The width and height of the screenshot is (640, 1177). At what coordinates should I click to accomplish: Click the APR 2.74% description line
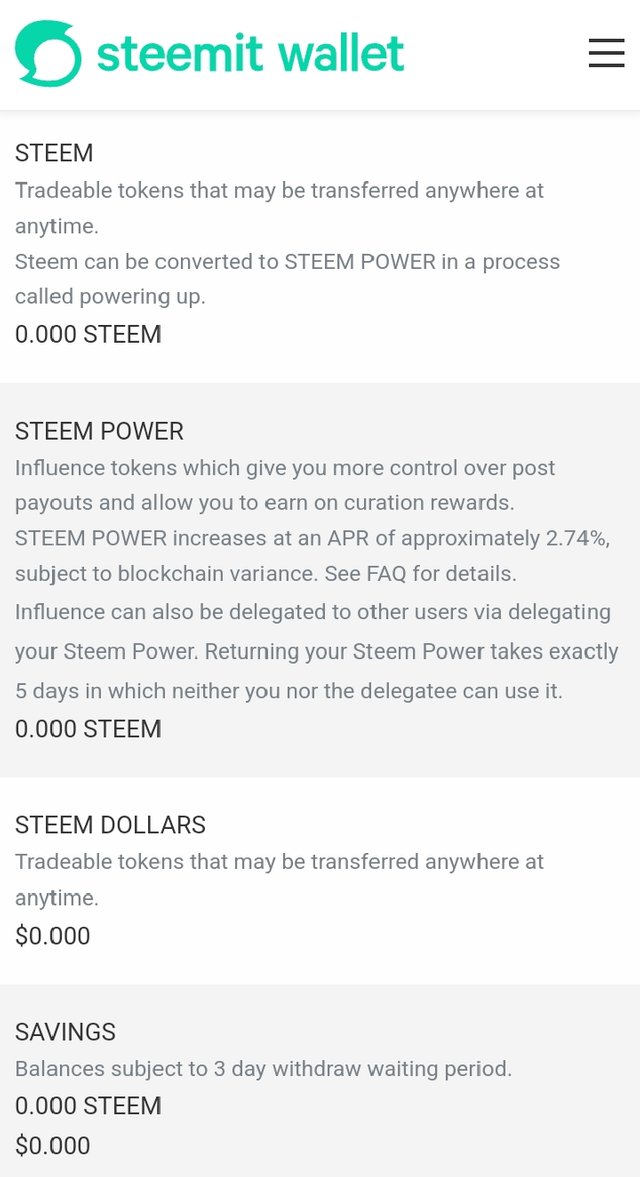click(x=312, y=556)
